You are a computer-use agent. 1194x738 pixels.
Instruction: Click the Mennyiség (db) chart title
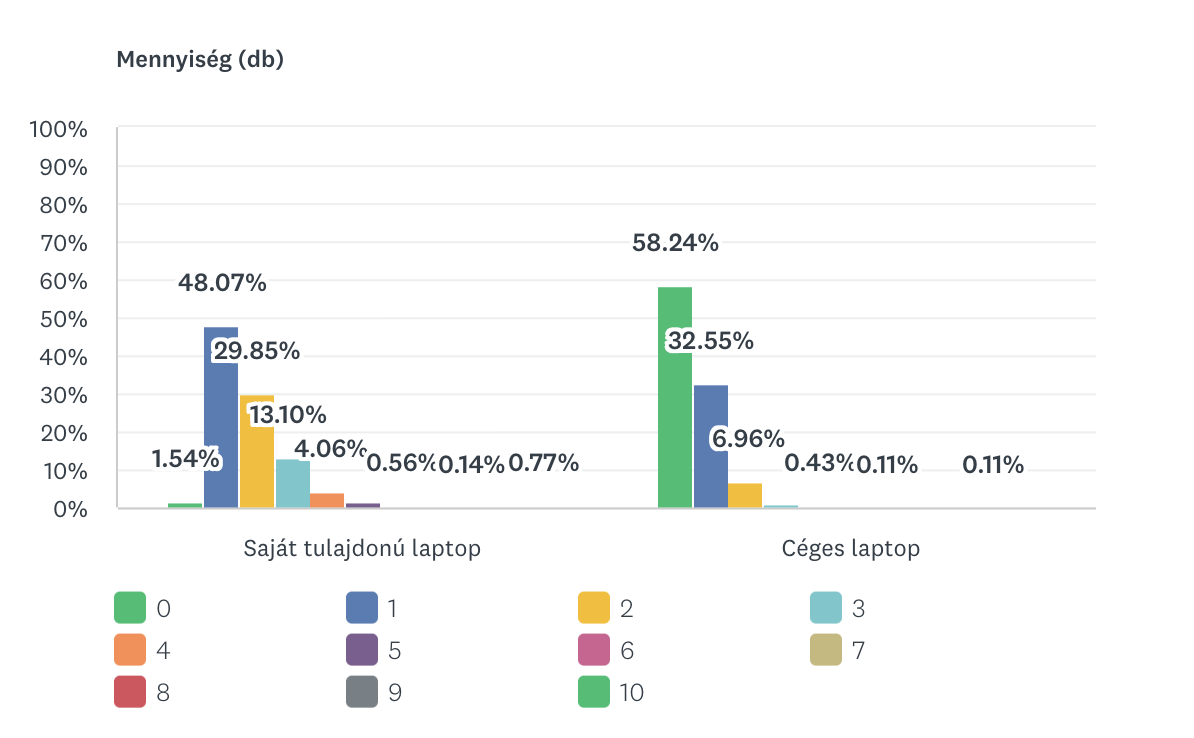pos(200,60)
